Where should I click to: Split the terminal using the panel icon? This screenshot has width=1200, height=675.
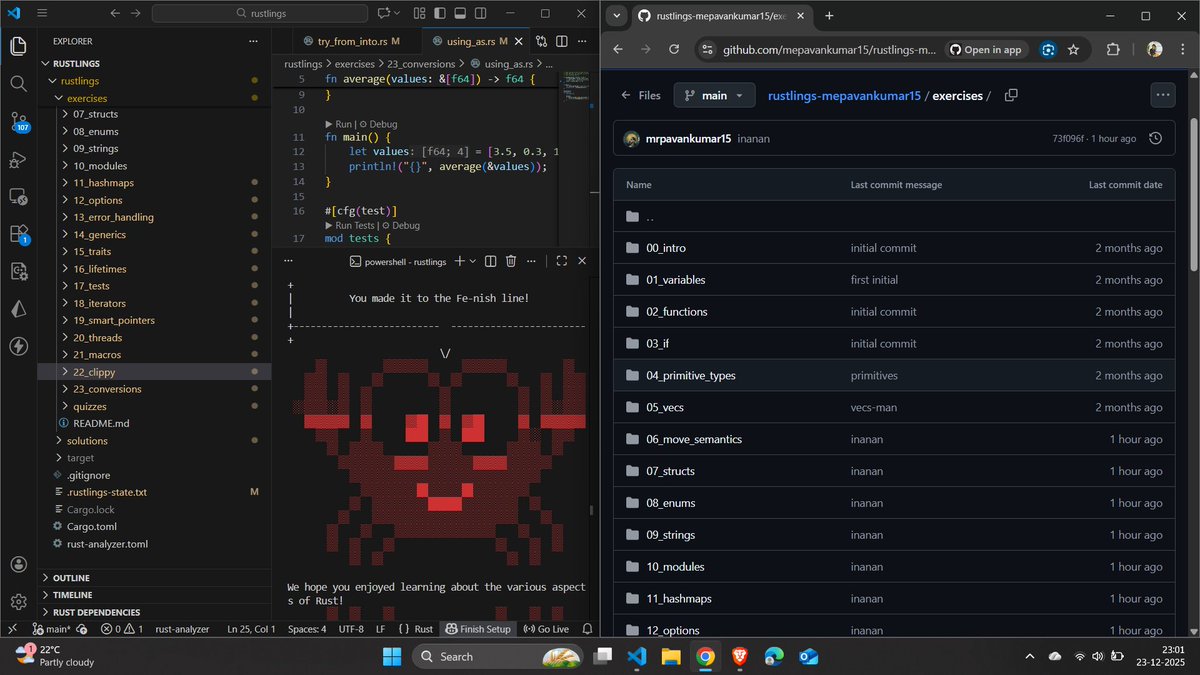(490, 261)
